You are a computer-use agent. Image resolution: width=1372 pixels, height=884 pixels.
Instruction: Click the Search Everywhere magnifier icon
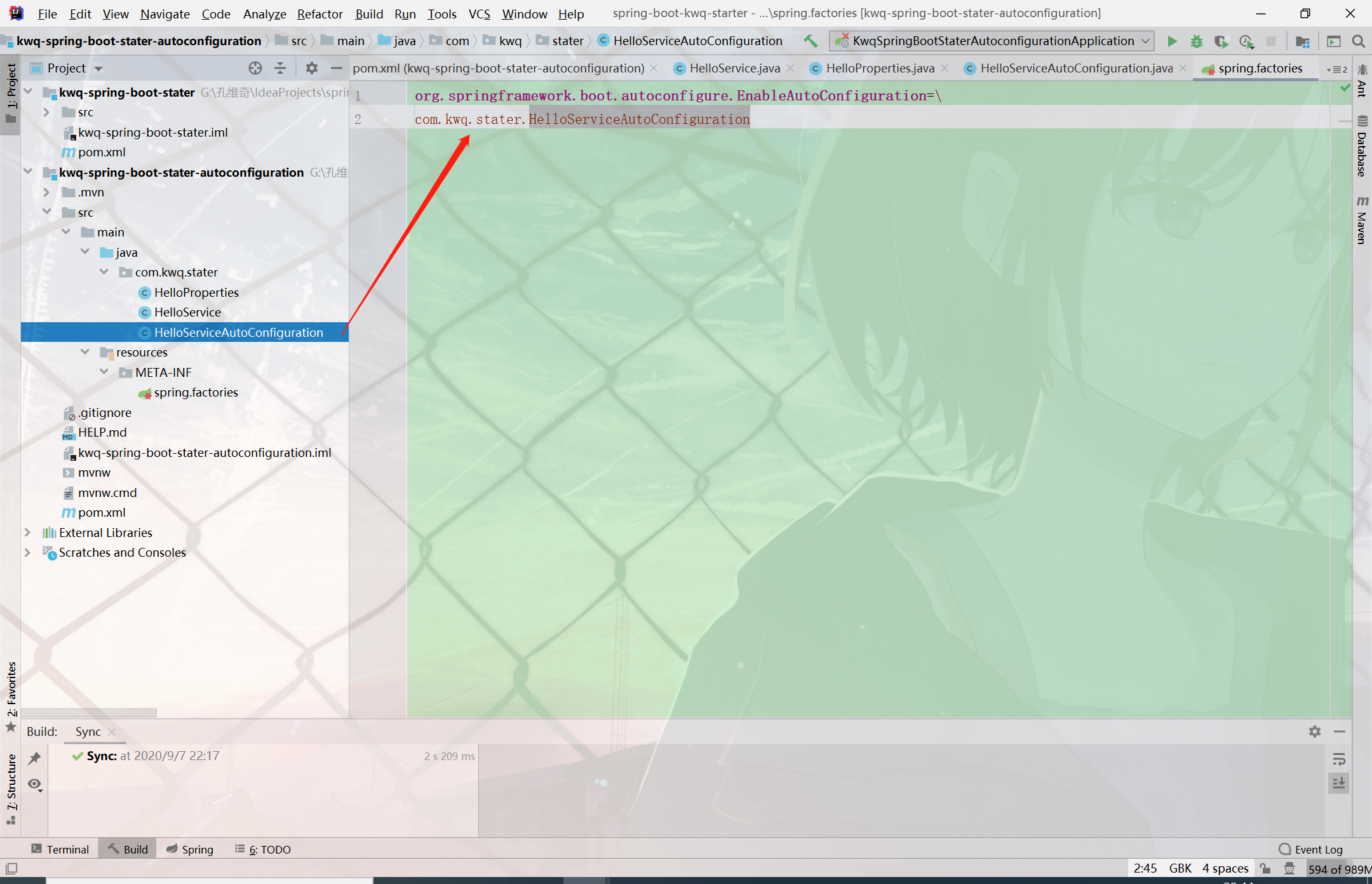[x=1358, y=41]
